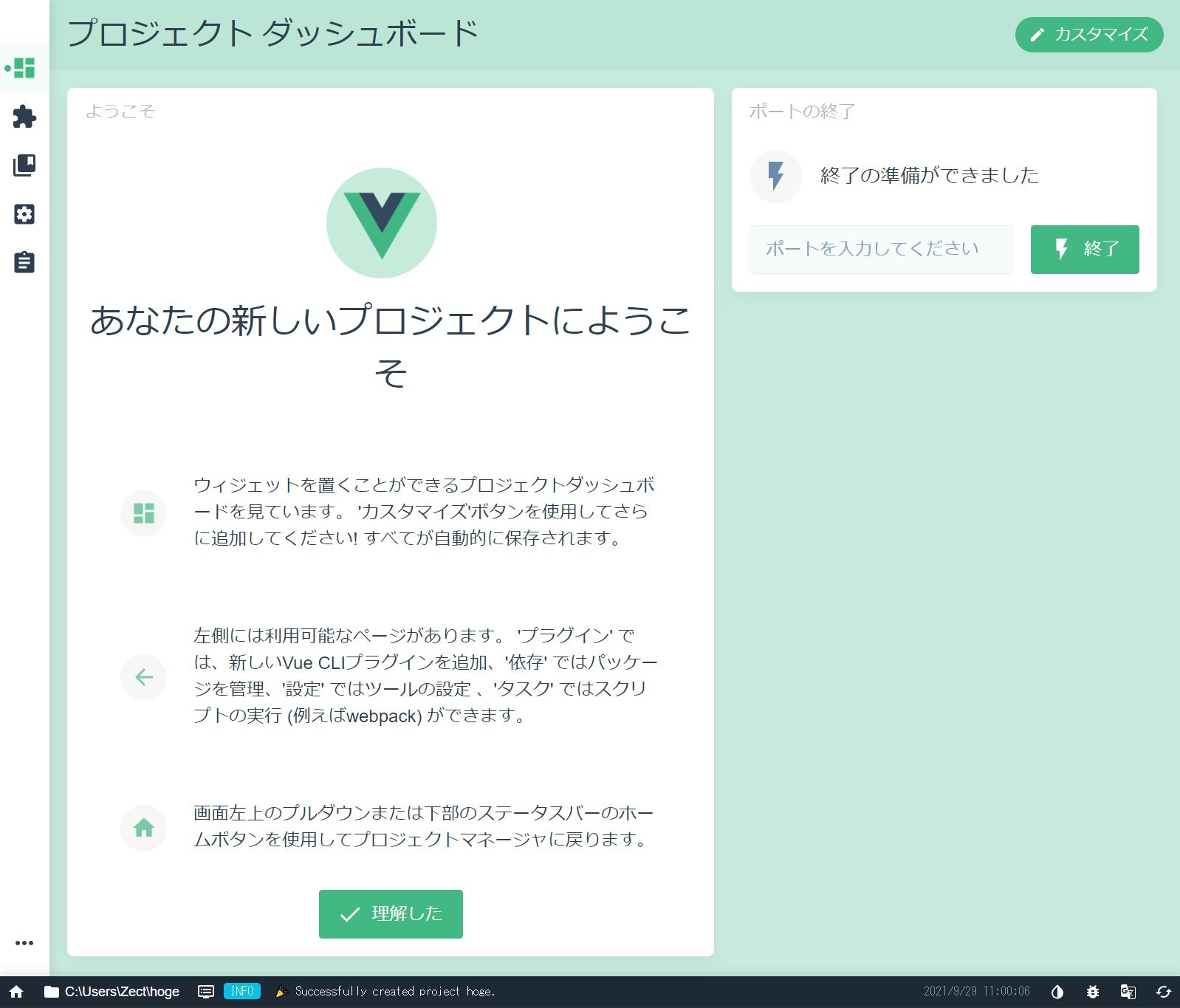
Task: Open the configuration page (gear icon)
Action: pos(24,214)
